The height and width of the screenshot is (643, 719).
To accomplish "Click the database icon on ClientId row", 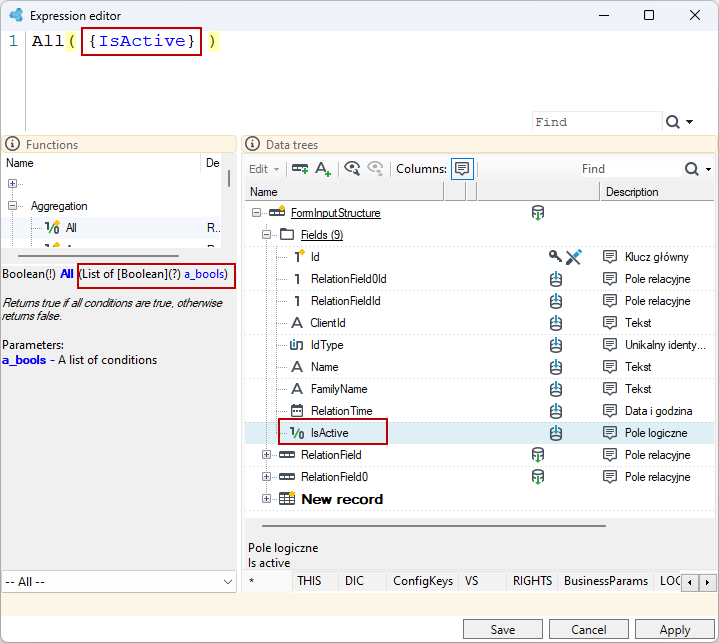I will pos(556,323).
